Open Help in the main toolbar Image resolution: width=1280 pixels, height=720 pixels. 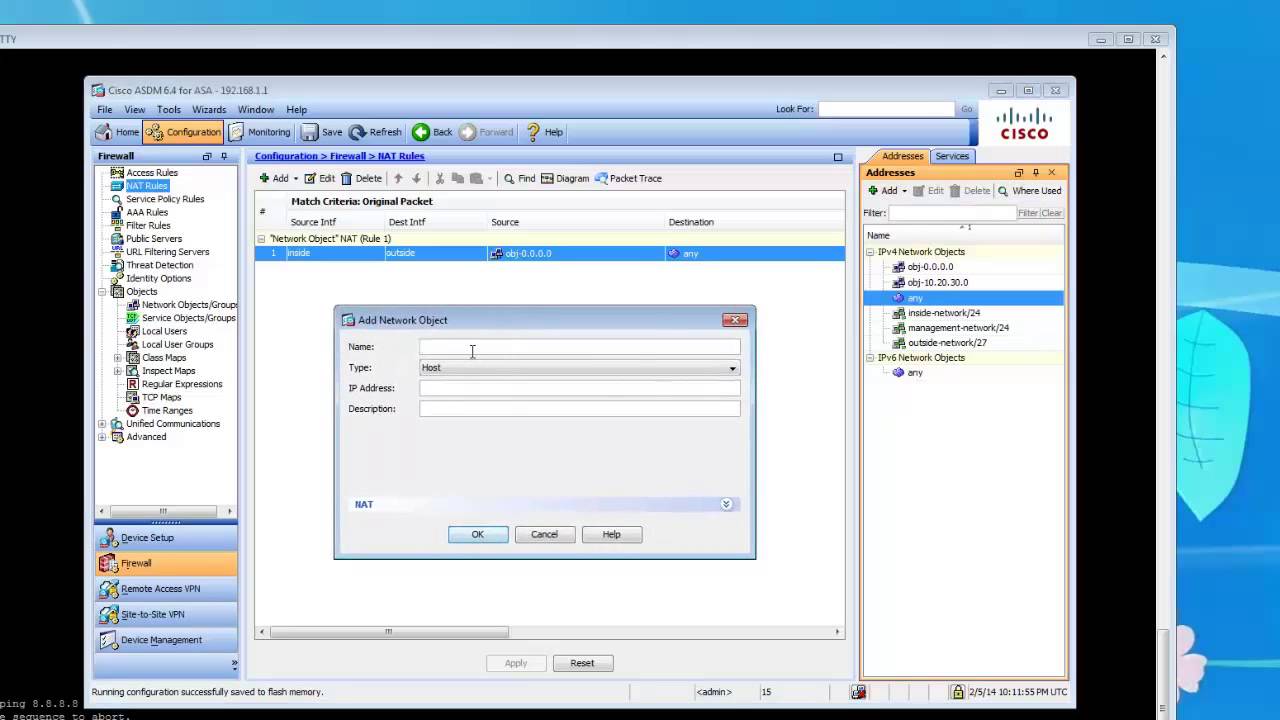[544, 132]
